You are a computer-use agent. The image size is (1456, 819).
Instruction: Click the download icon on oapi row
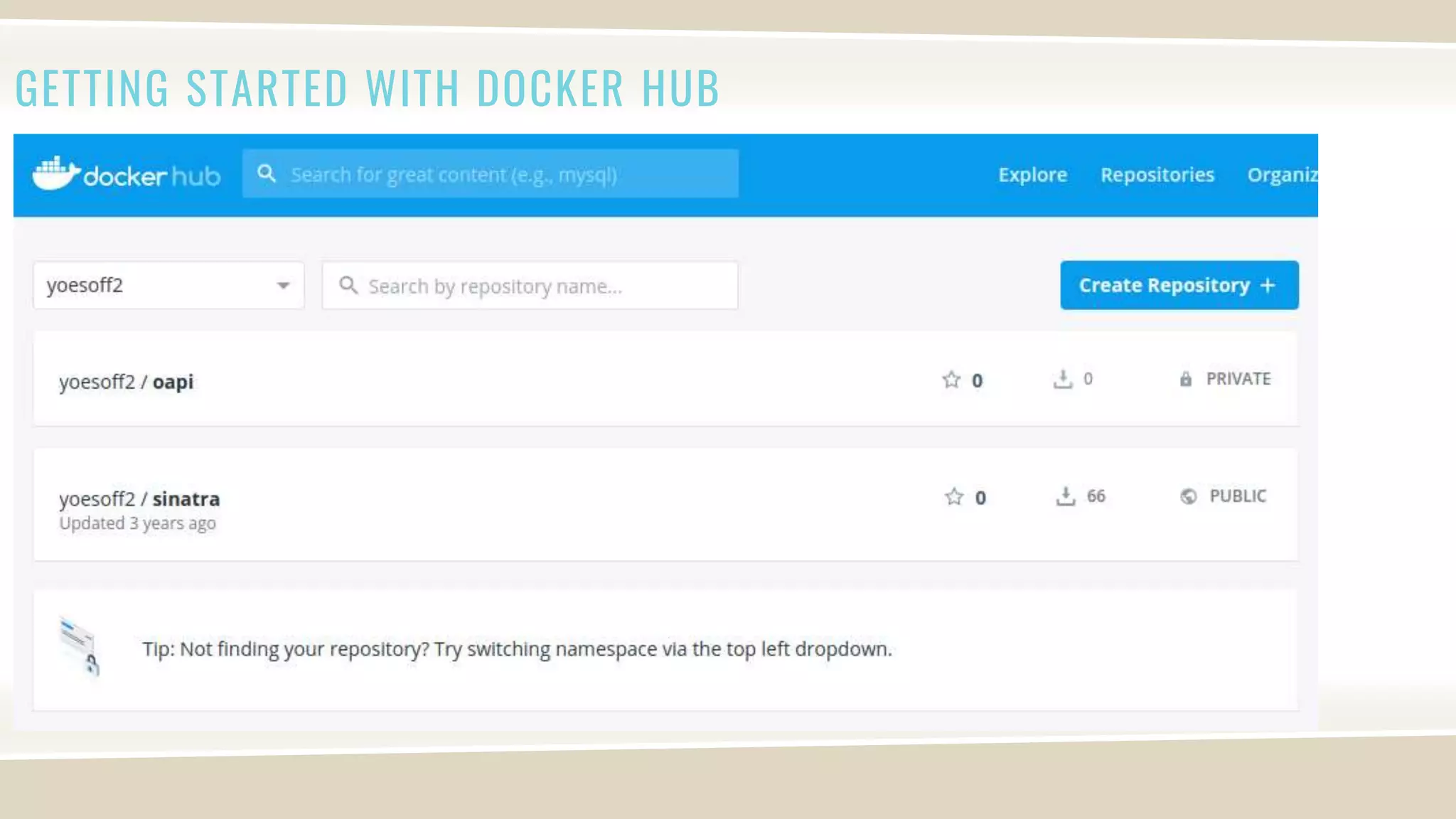[x=1062, y=379]
